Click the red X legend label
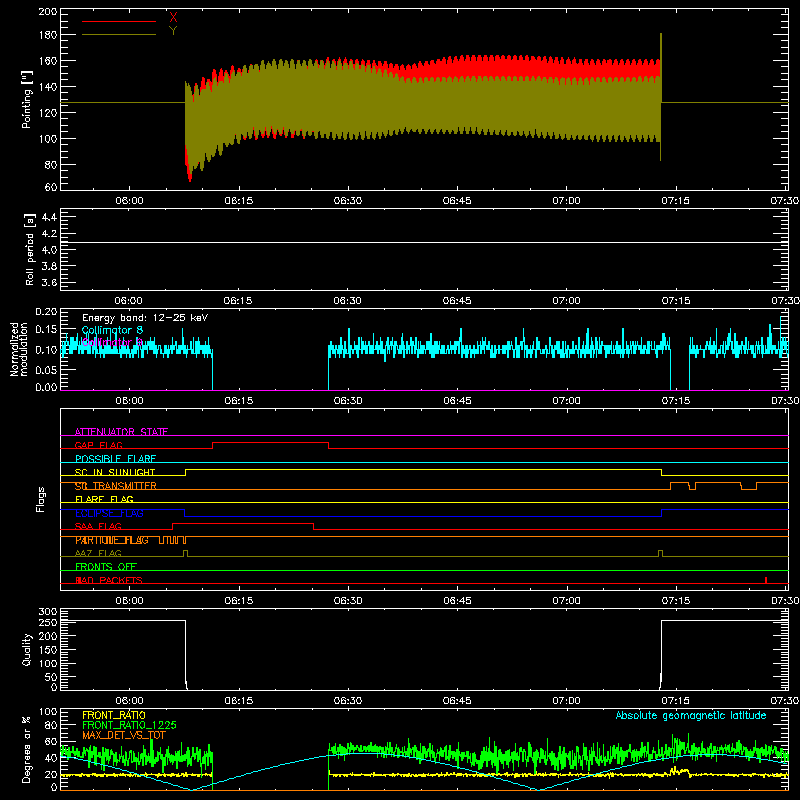Image resolution: width=800 pixels, height=800 pixels. (x=173, y=18)
